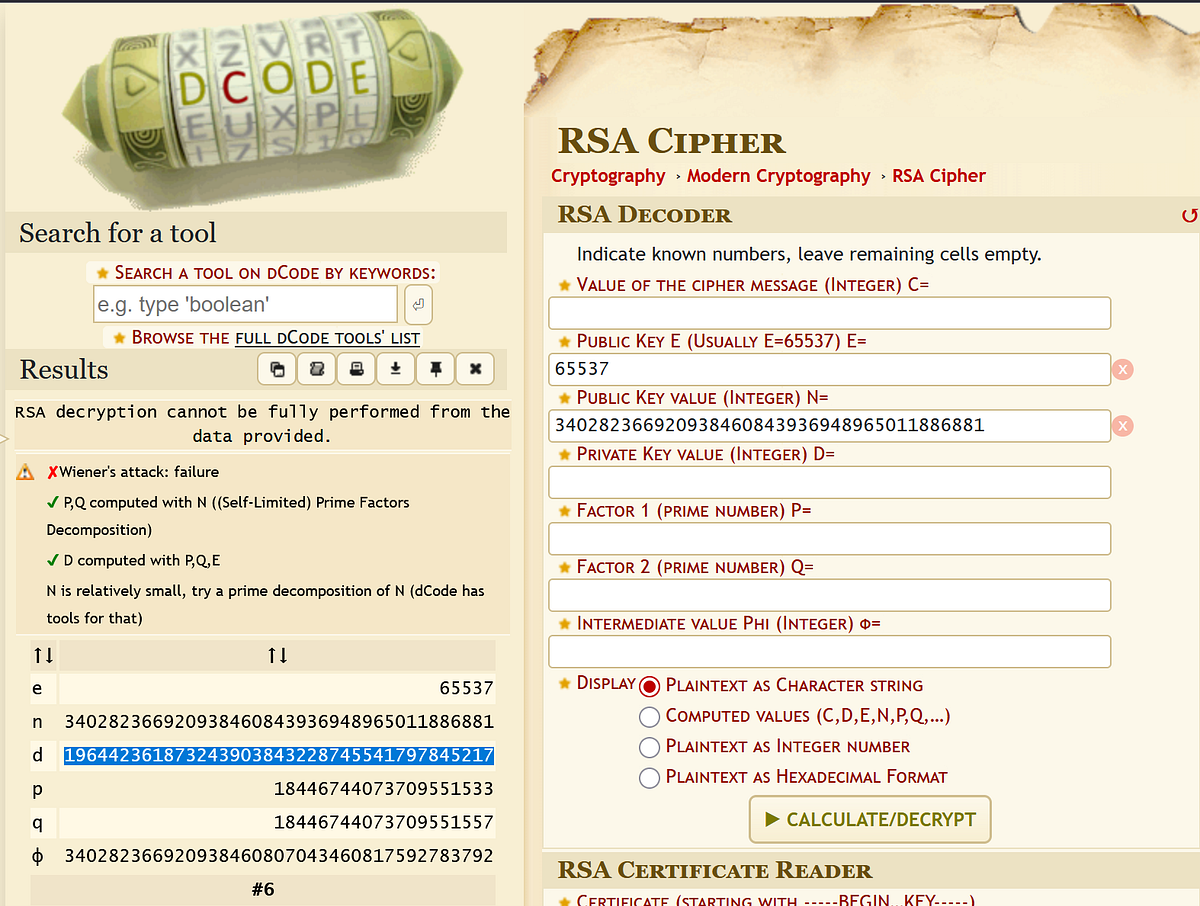Click the Intermediate value Phi input

point(830,651)
